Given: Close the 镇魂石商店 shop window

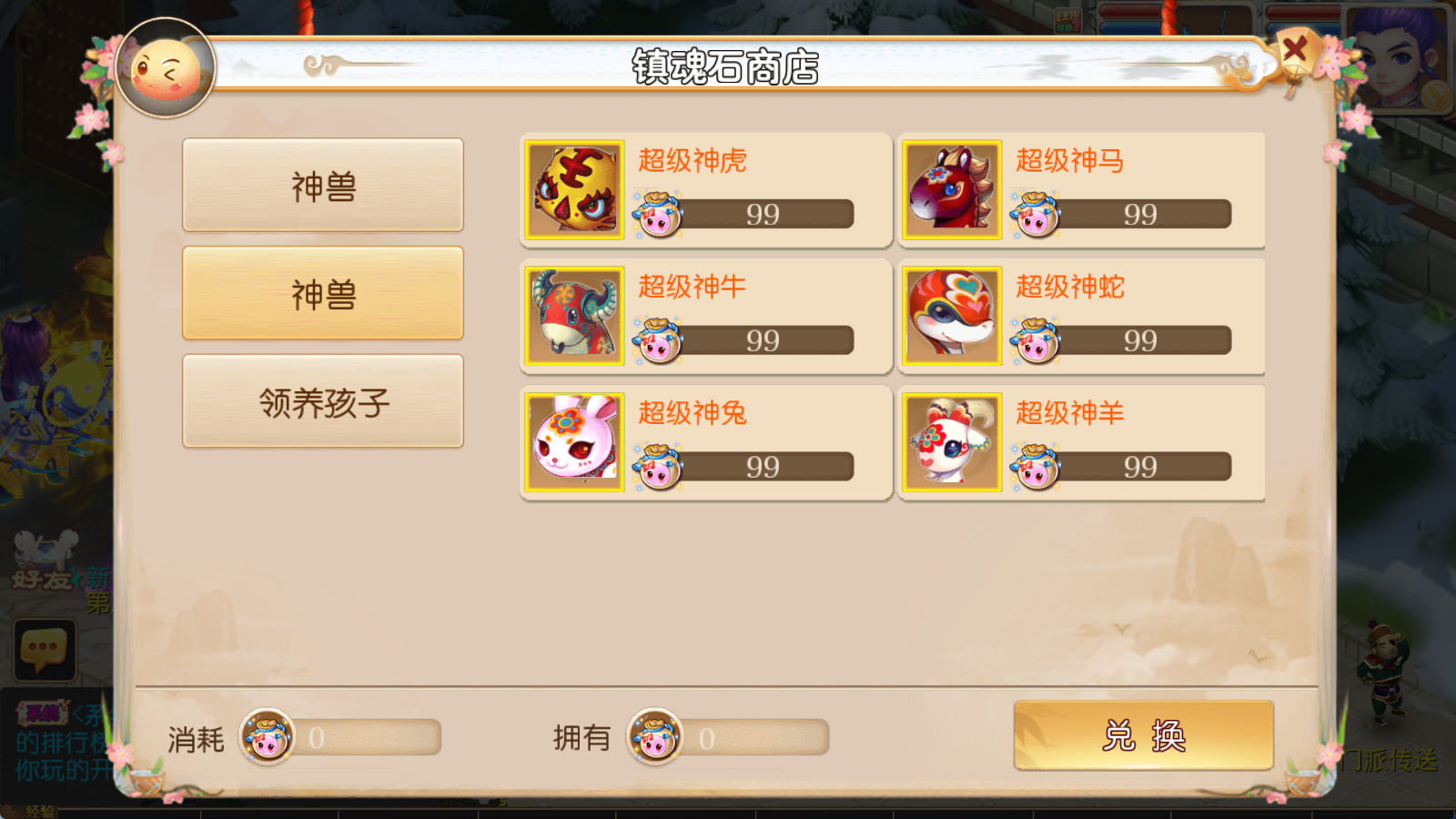Looking at the screenshot, I should pos(1295,49).
